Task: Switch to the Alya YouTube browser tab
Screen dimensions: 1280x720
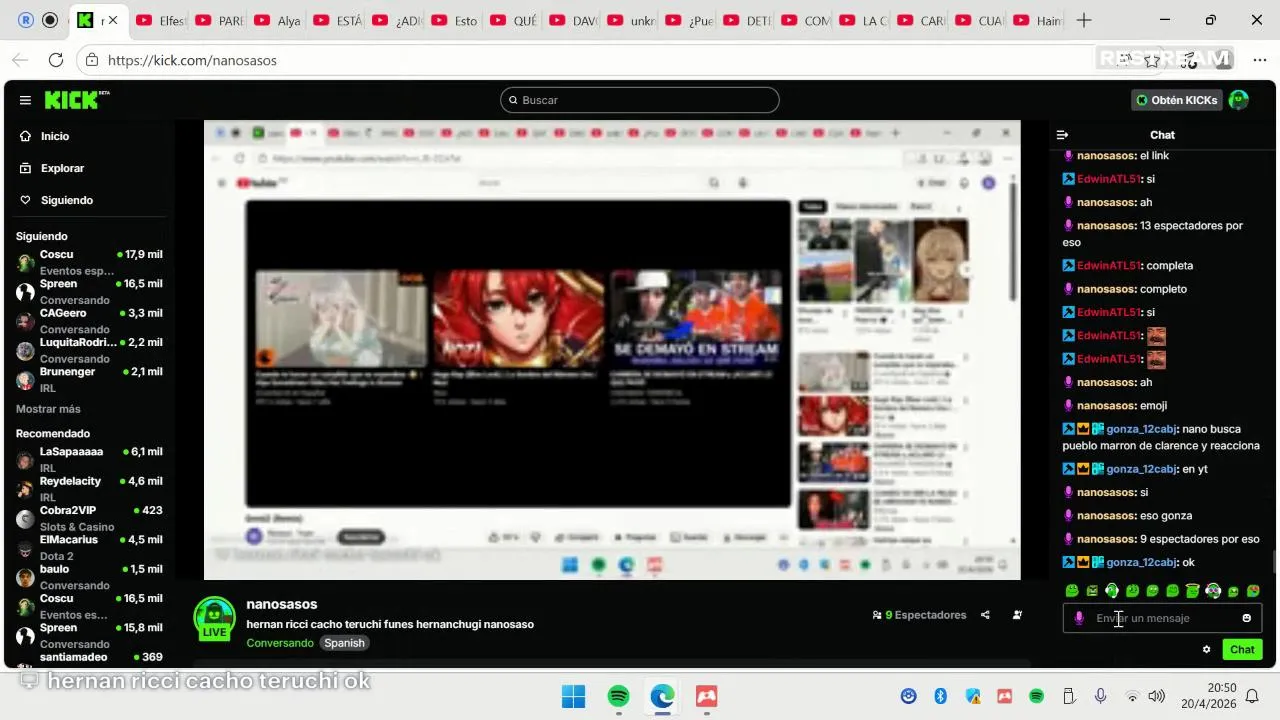Action: 277,20
